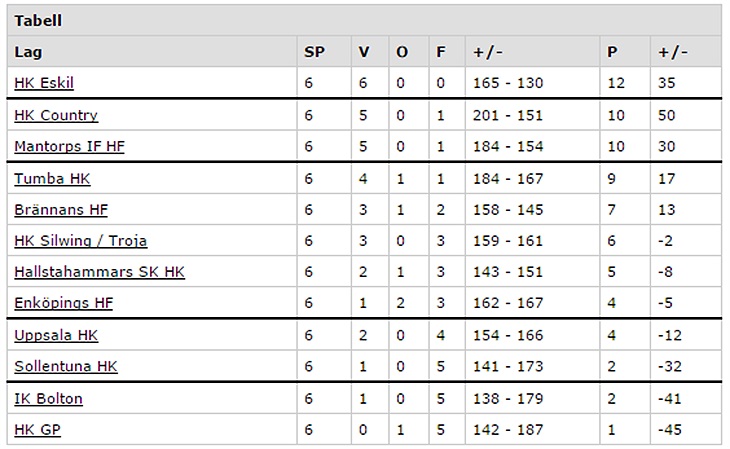
Task: Click the P points column header
Action: click(612, 52)
